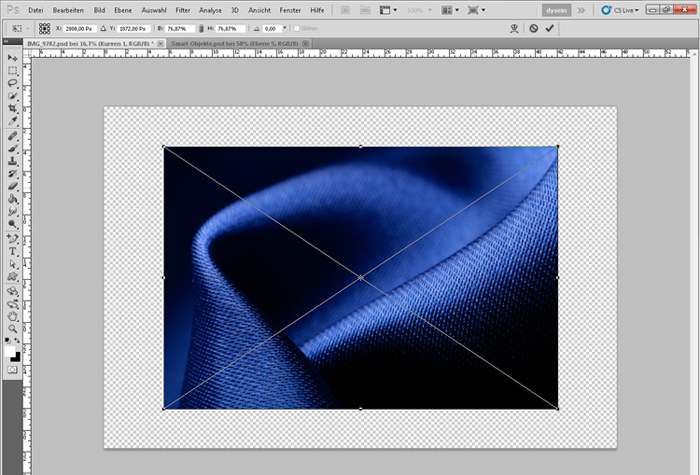Select the Rectangular Marquee tool
The height and width of the screenshot is (475, 700).
tap(13, 71)
